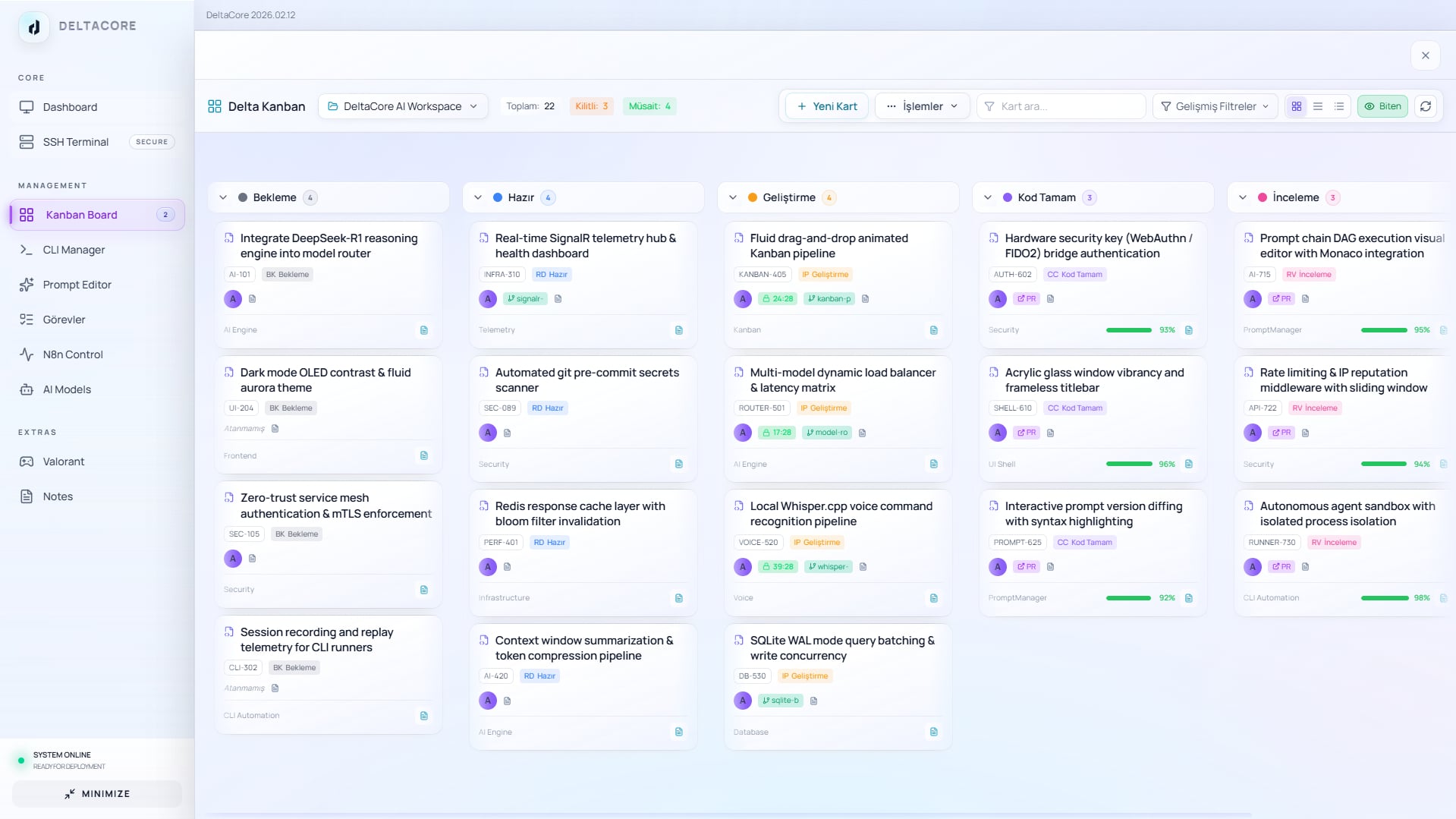
Task: Switch to list view icon
Action: [1318, 106]
